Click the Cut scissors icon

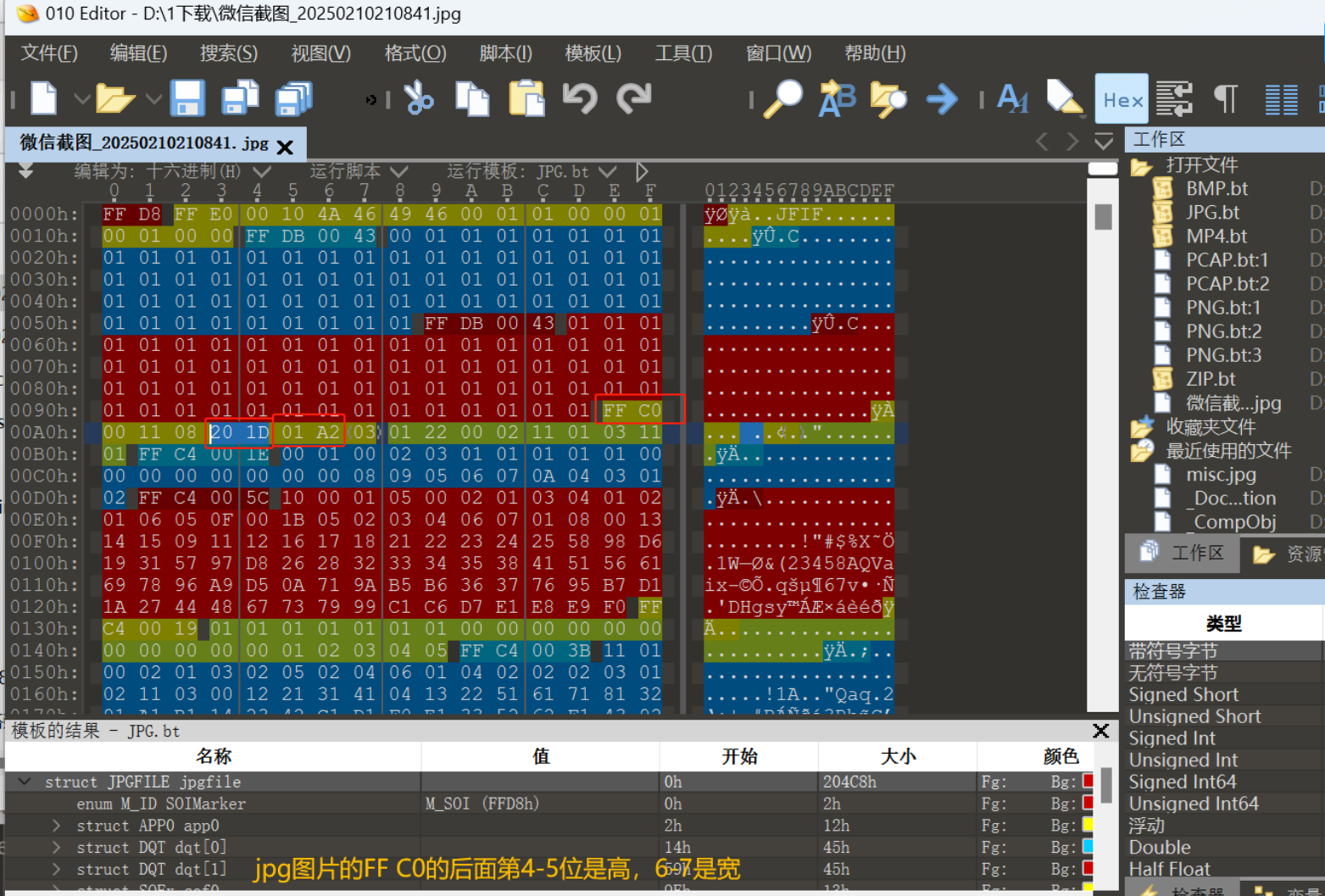click(418, 98)
